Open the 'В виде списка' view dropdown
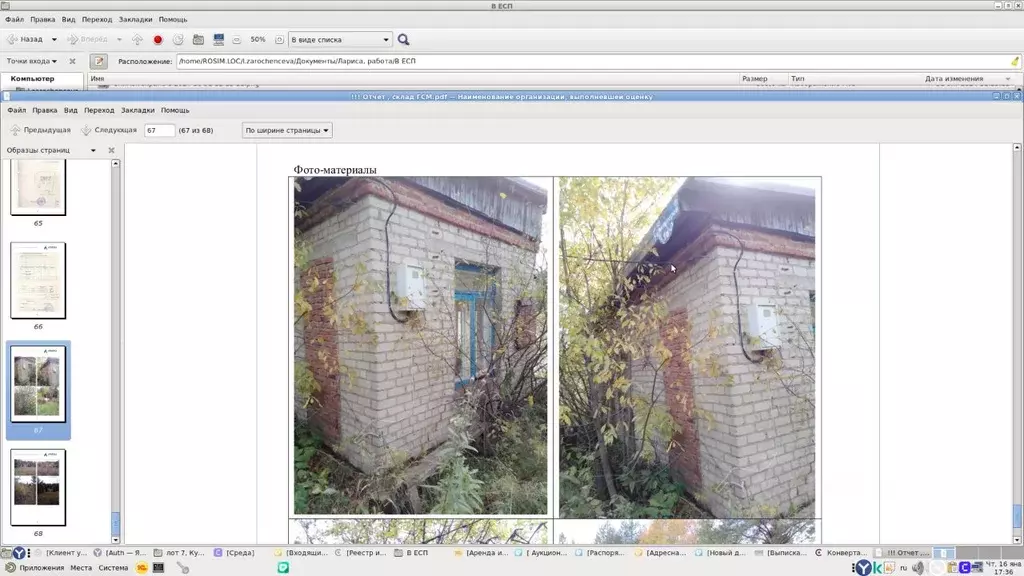Screen dimensions: 1024x576 [x=340, y=40]
